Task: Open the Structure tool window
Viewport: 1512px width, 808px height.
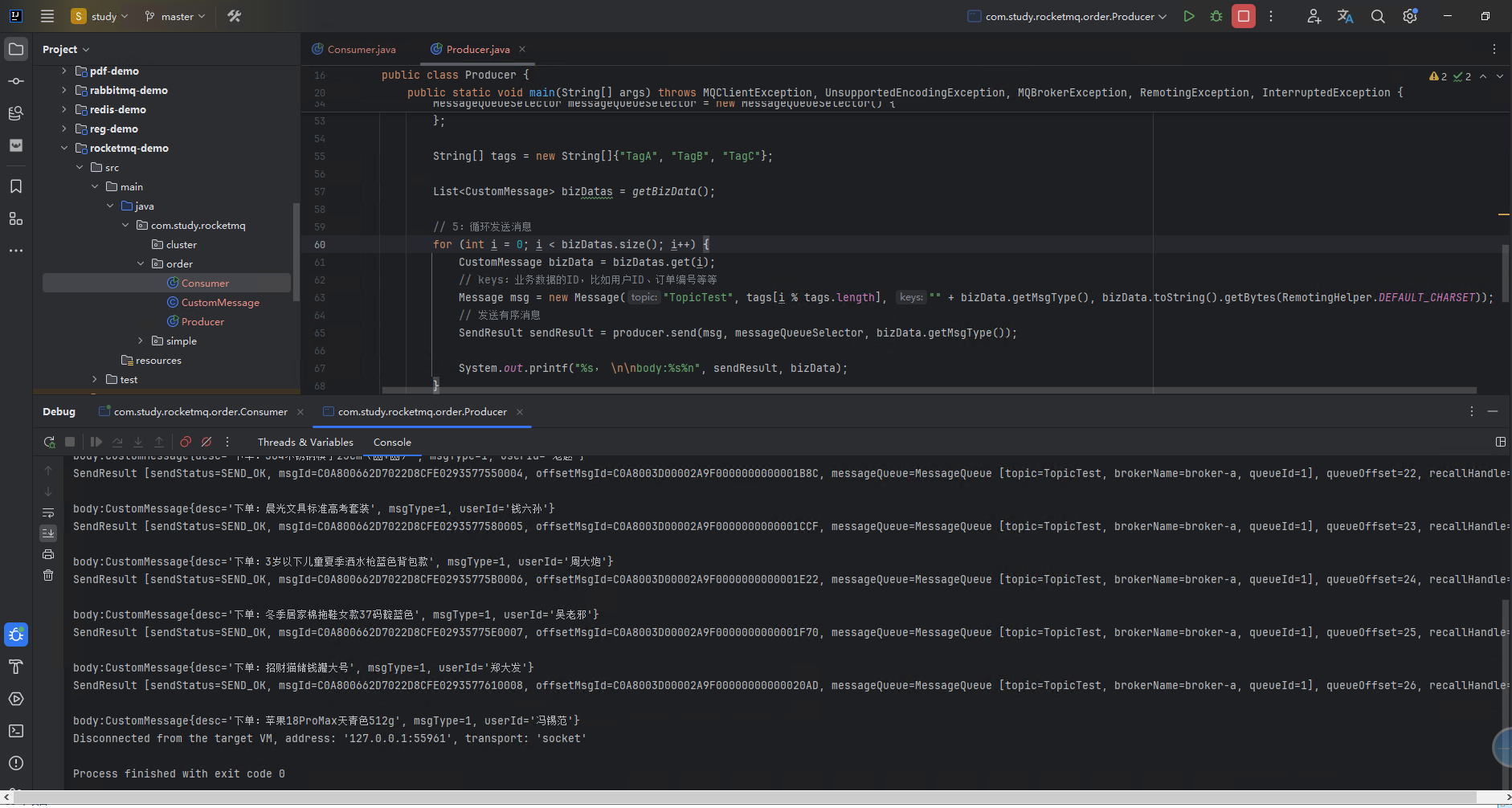Action: coord(16,218)
